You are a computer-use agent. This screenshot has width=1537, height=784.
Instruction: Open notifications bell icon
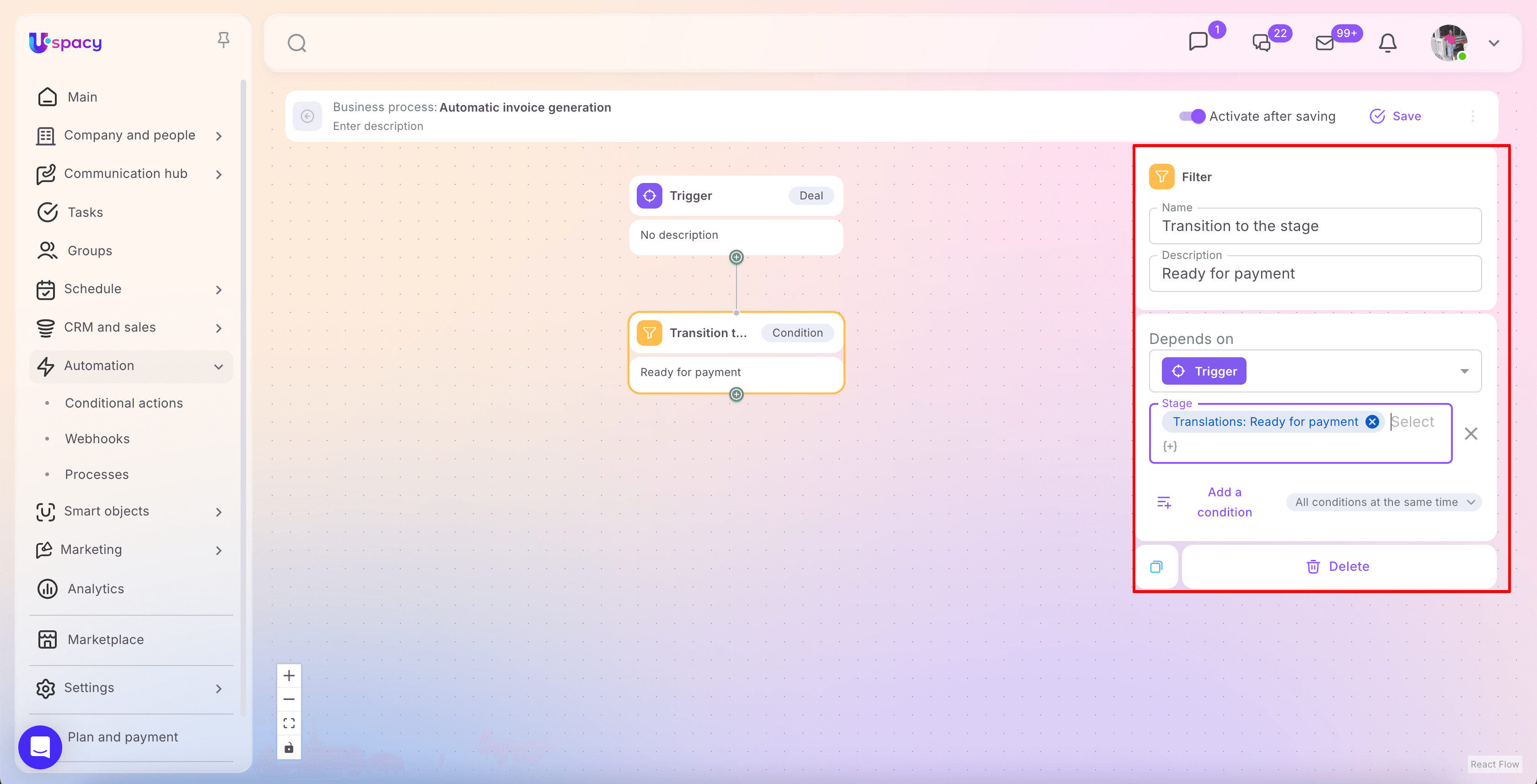coord(1387,43)
